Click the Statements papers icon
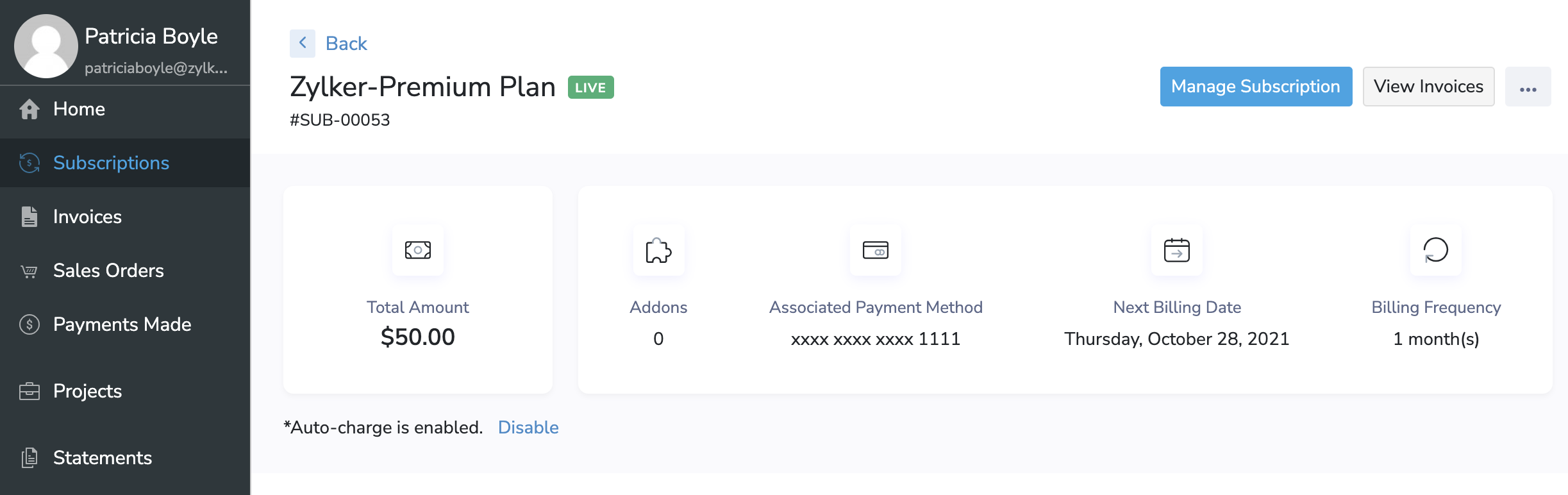This screenshot has width=1568, height=495. coord(29,458)
